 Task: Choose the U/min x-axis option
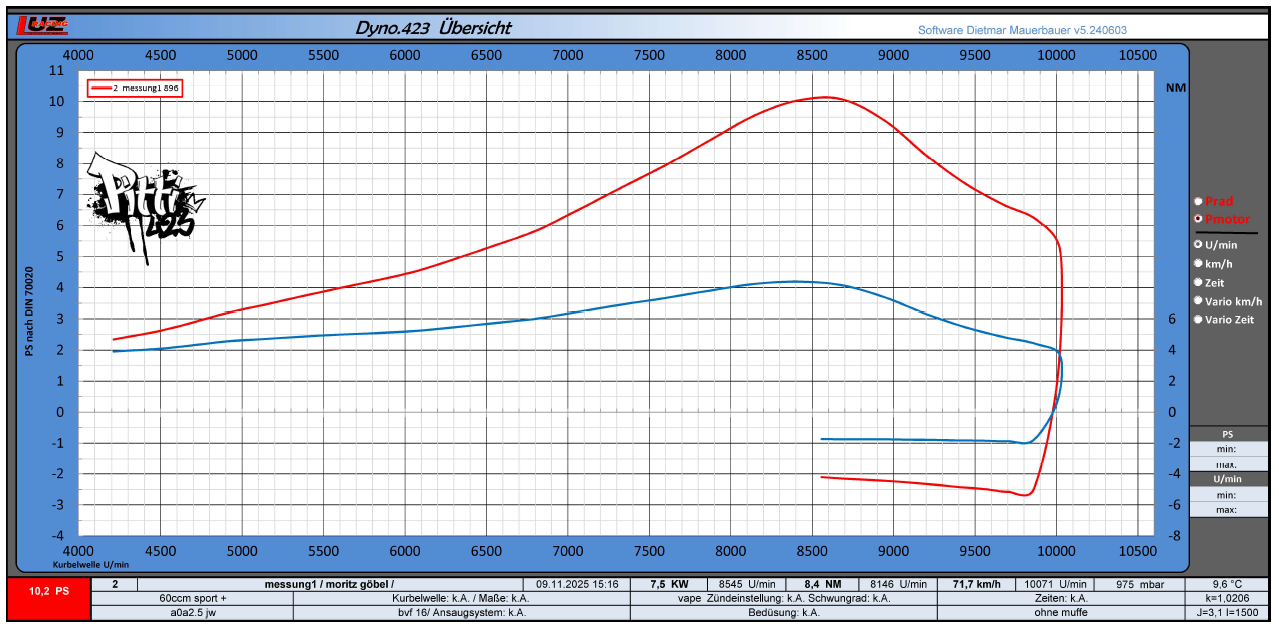pos(1199,244)
